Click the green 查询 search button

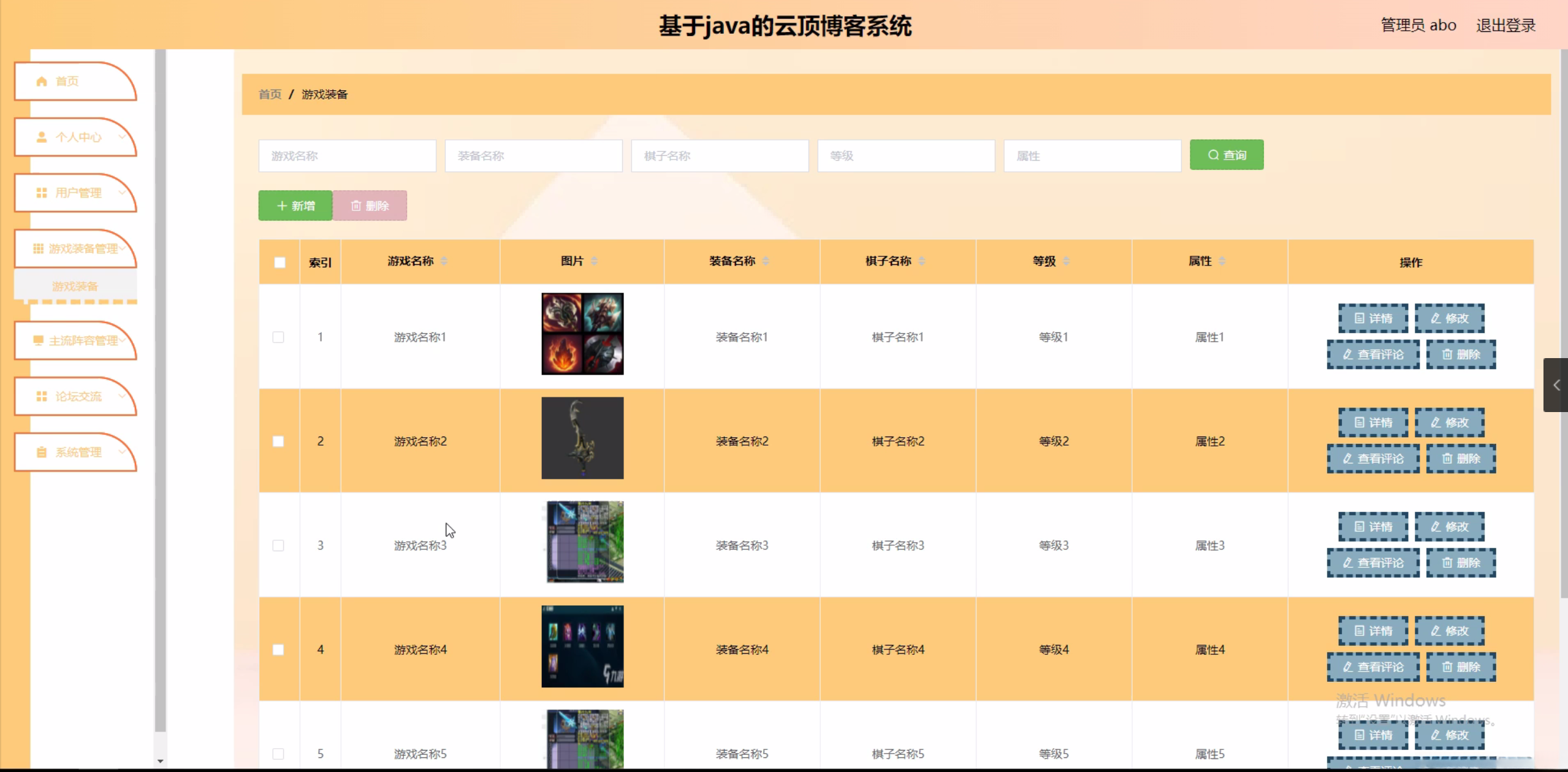coord(1226,155)
